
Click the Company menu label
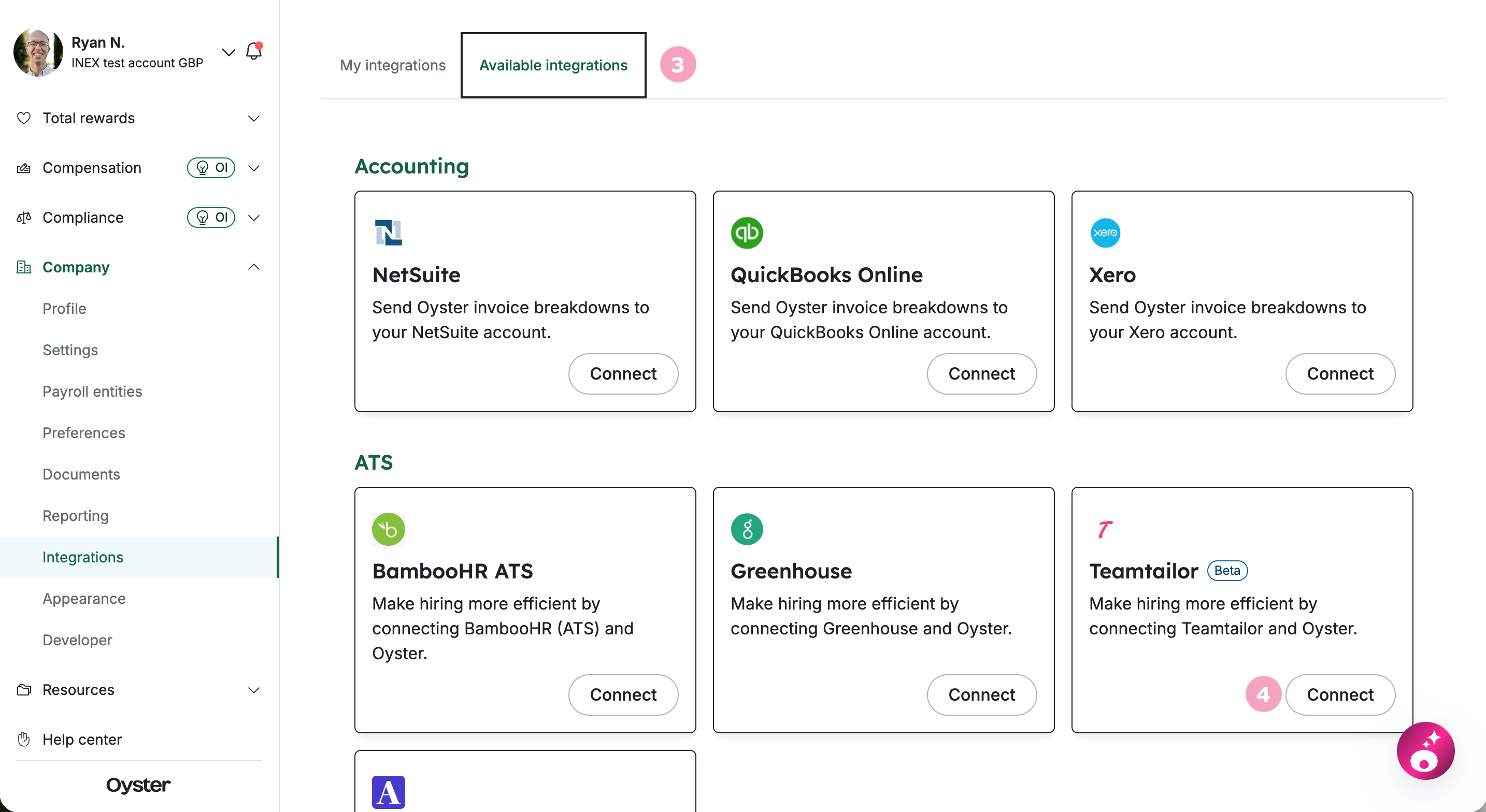pos(76,267)
